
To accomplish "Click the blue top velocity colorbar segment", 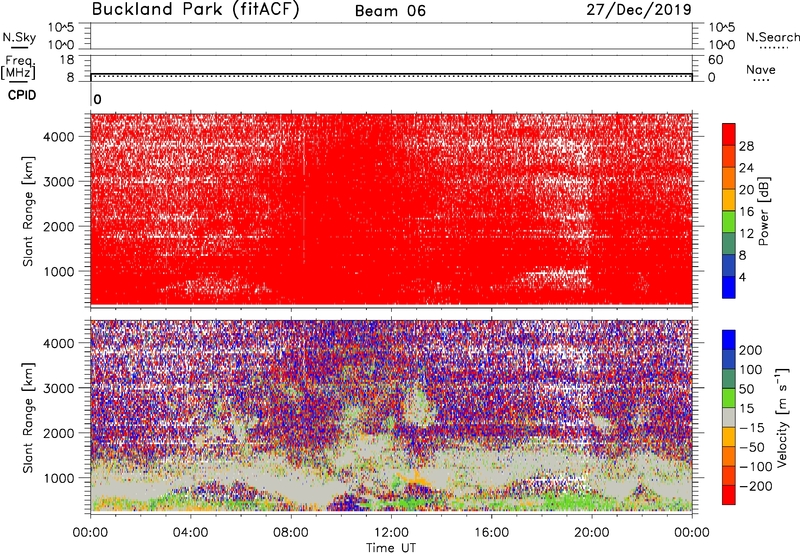I will [729, 340].
